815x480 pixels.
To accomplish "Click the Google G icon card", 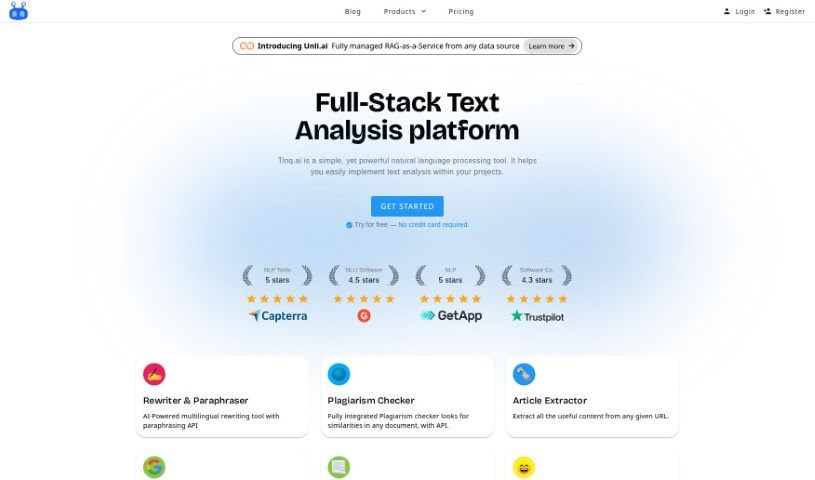I will click(x=154, y=467).
